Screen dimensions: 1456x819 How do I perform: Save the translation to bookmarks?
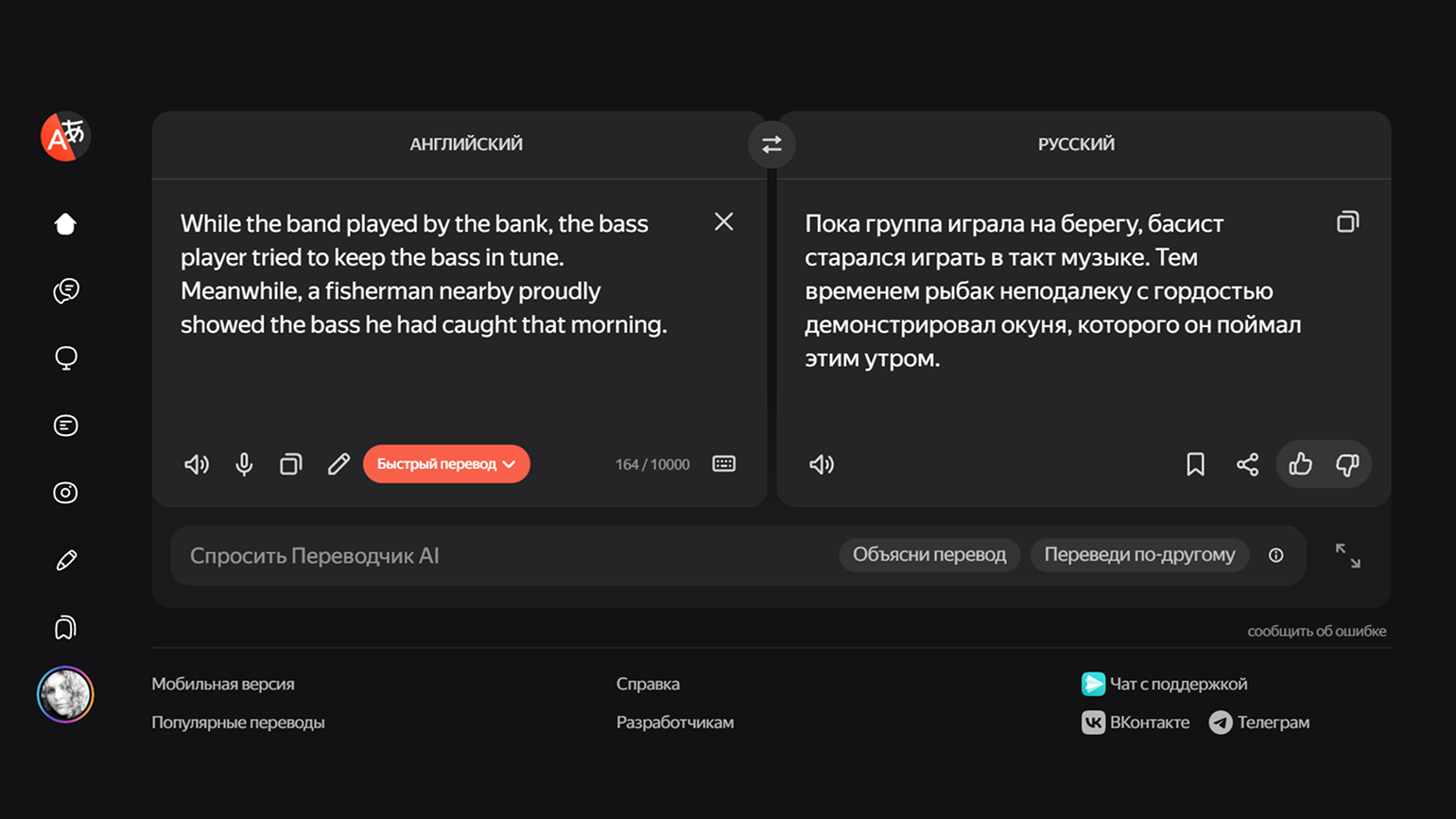(1195, 464)
